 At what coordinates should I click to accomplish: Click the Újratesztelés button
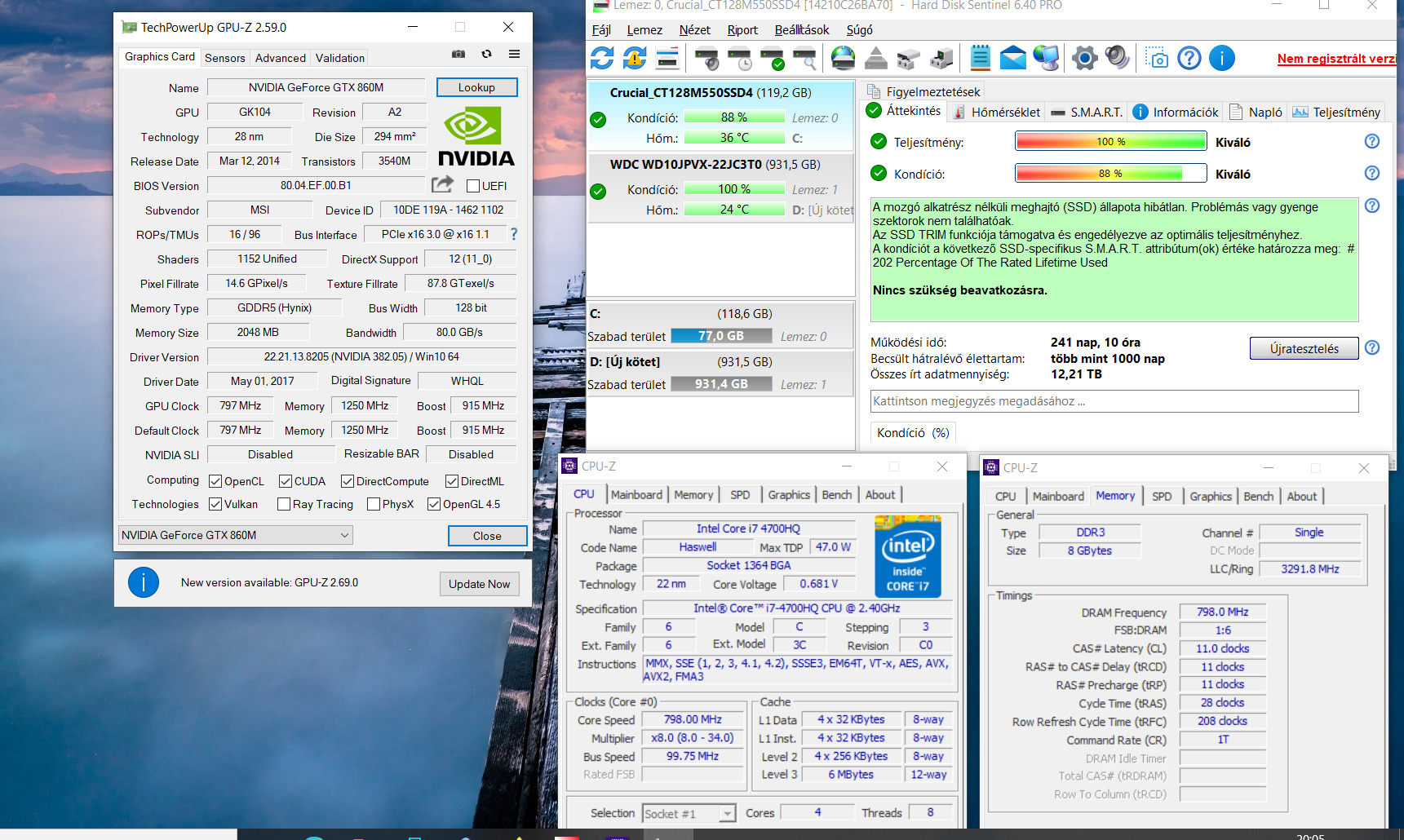click(x=1304, y=348)
